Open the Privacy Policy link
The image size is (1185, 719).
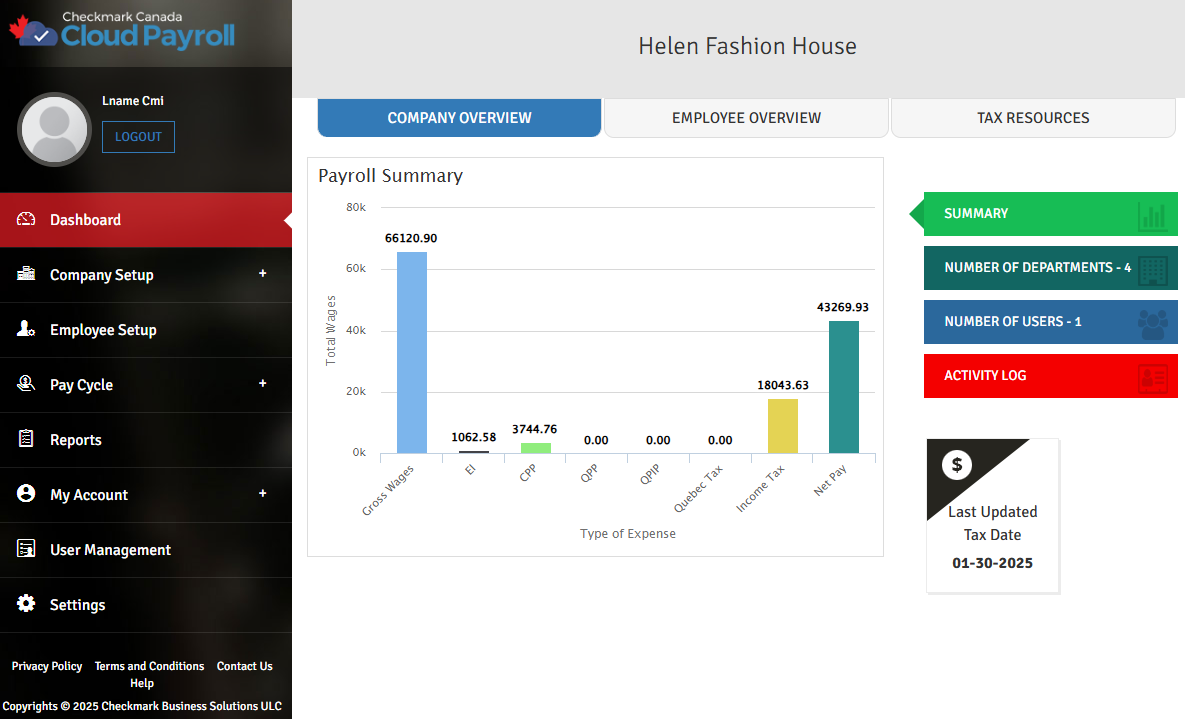coord(47,666)
